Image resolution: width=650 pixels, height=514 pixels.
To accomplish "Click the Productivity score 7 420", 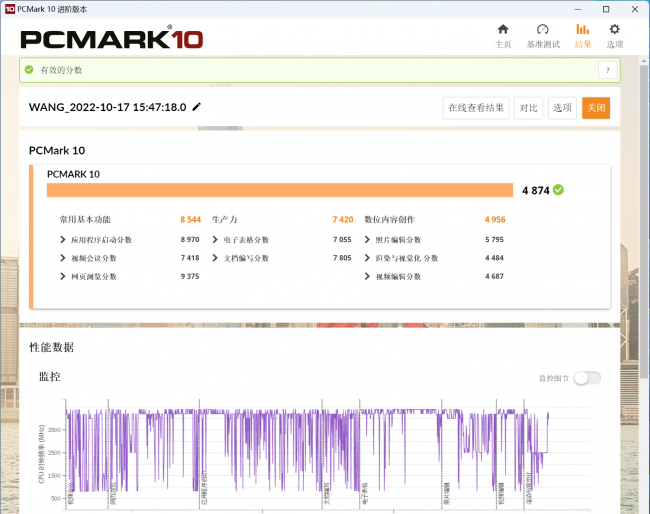I will (x=342, y=219).
